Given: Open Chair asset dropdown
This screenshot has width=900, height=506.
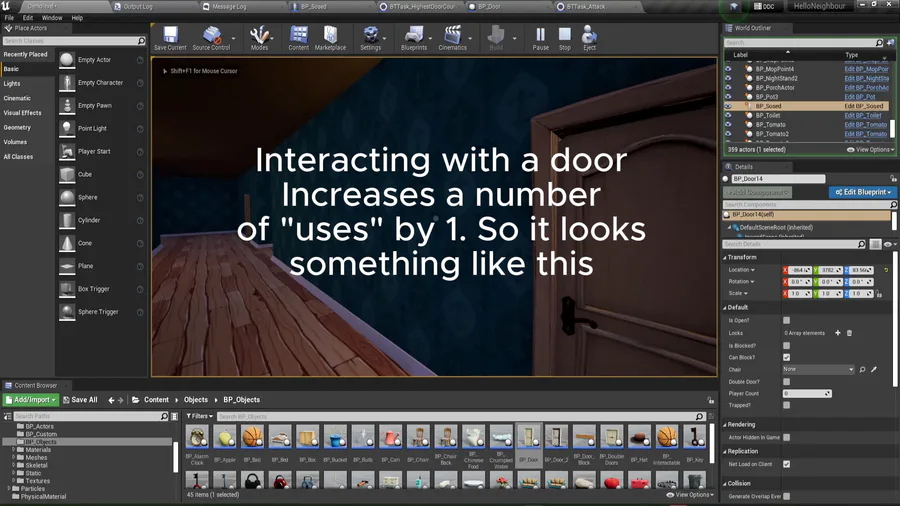Looking at the screenshot, I should point(818,369).
